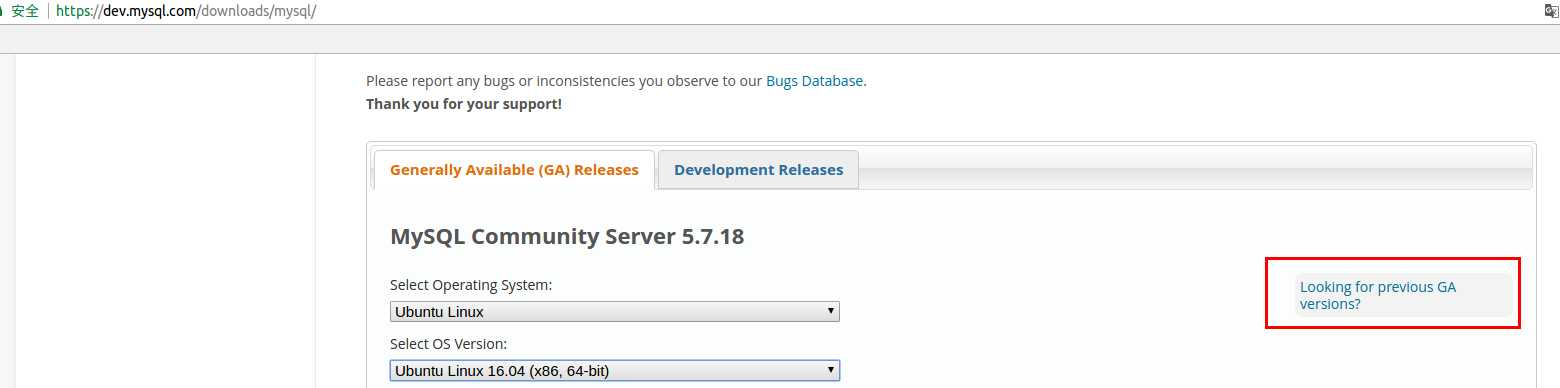
Task: Click the Select Operating System label
Action: click(x=471, y=285)
